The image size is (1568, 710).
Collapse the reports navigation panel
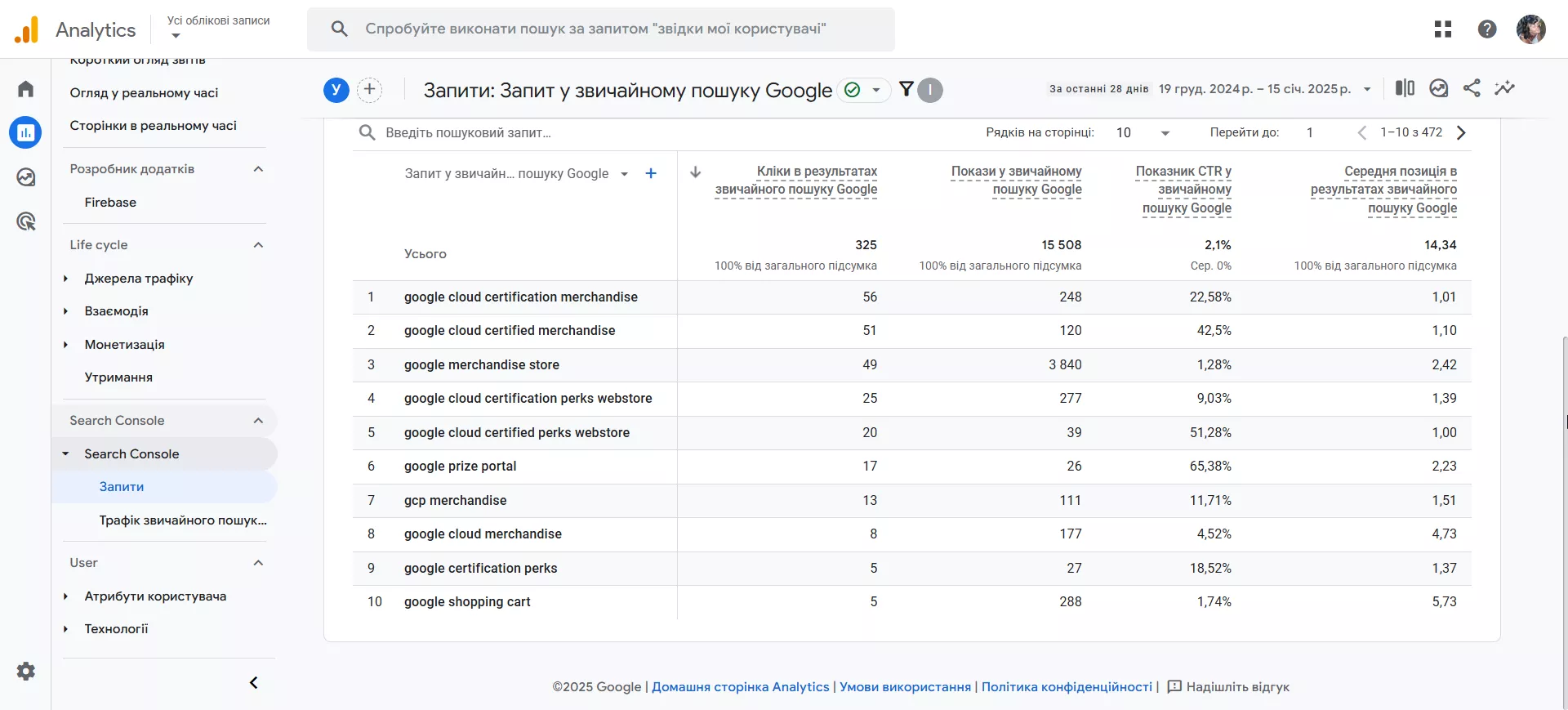pyautogui.click(x=253, y=682)
